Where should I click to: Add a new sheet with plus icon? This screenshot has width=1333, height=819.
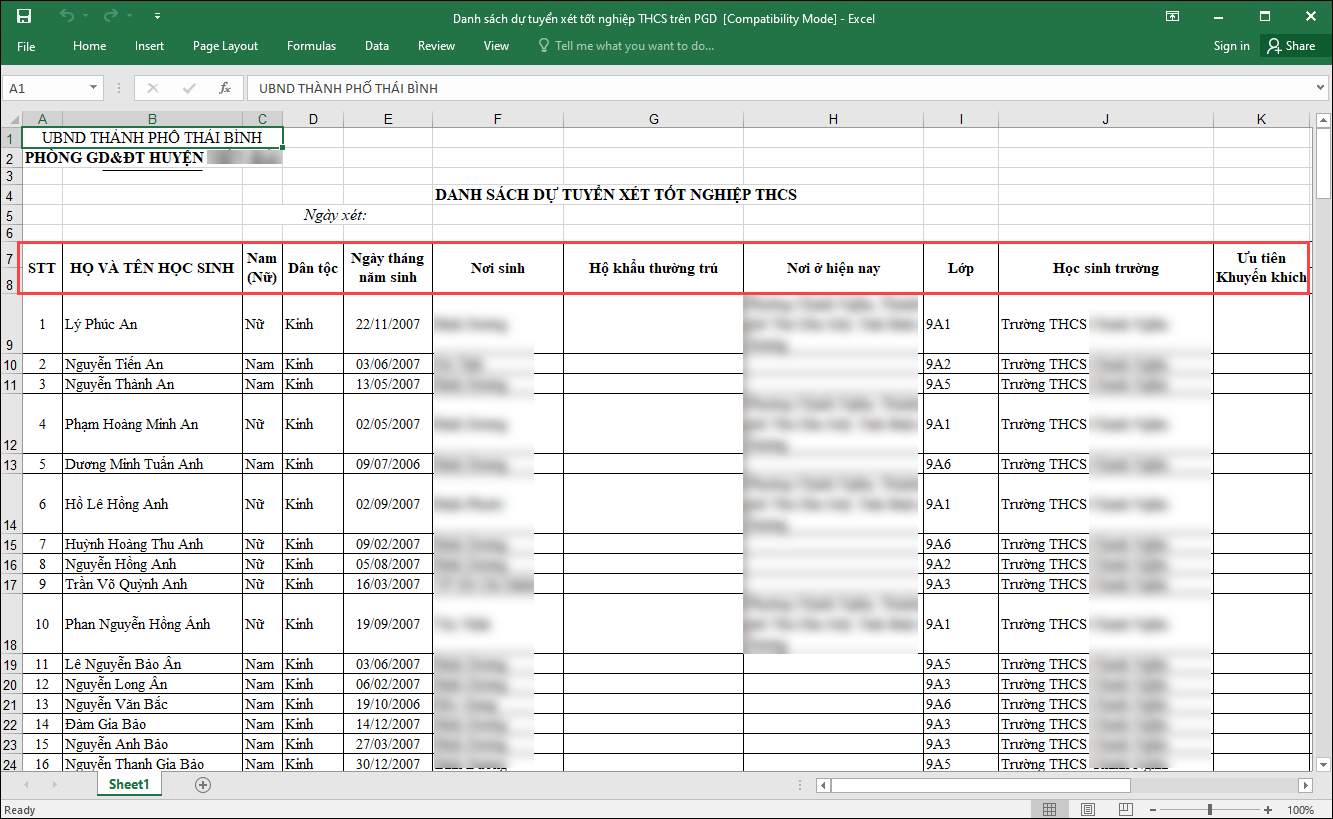point(203,785)
